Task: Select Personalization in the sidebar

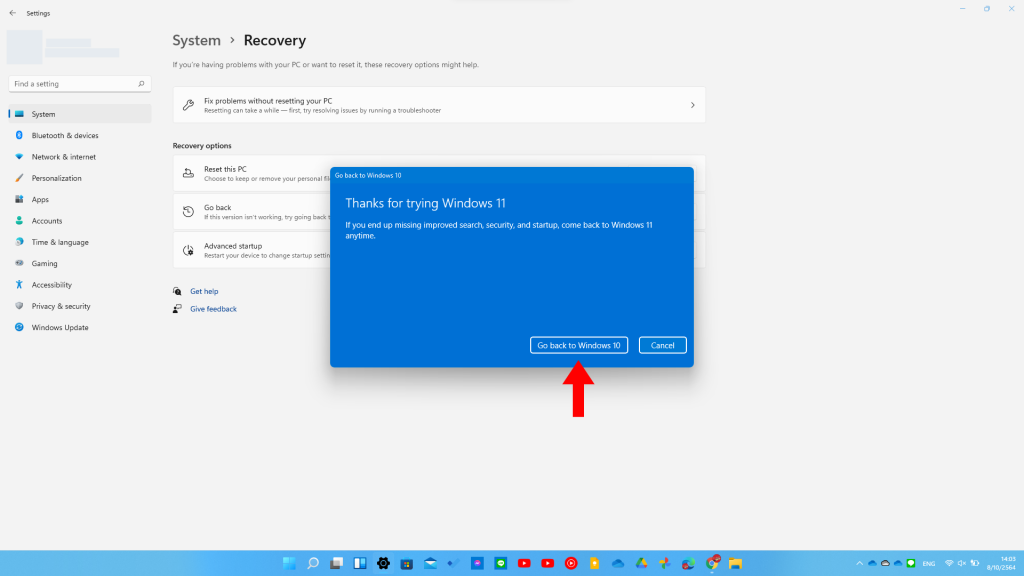Action: tap(80, 178)
